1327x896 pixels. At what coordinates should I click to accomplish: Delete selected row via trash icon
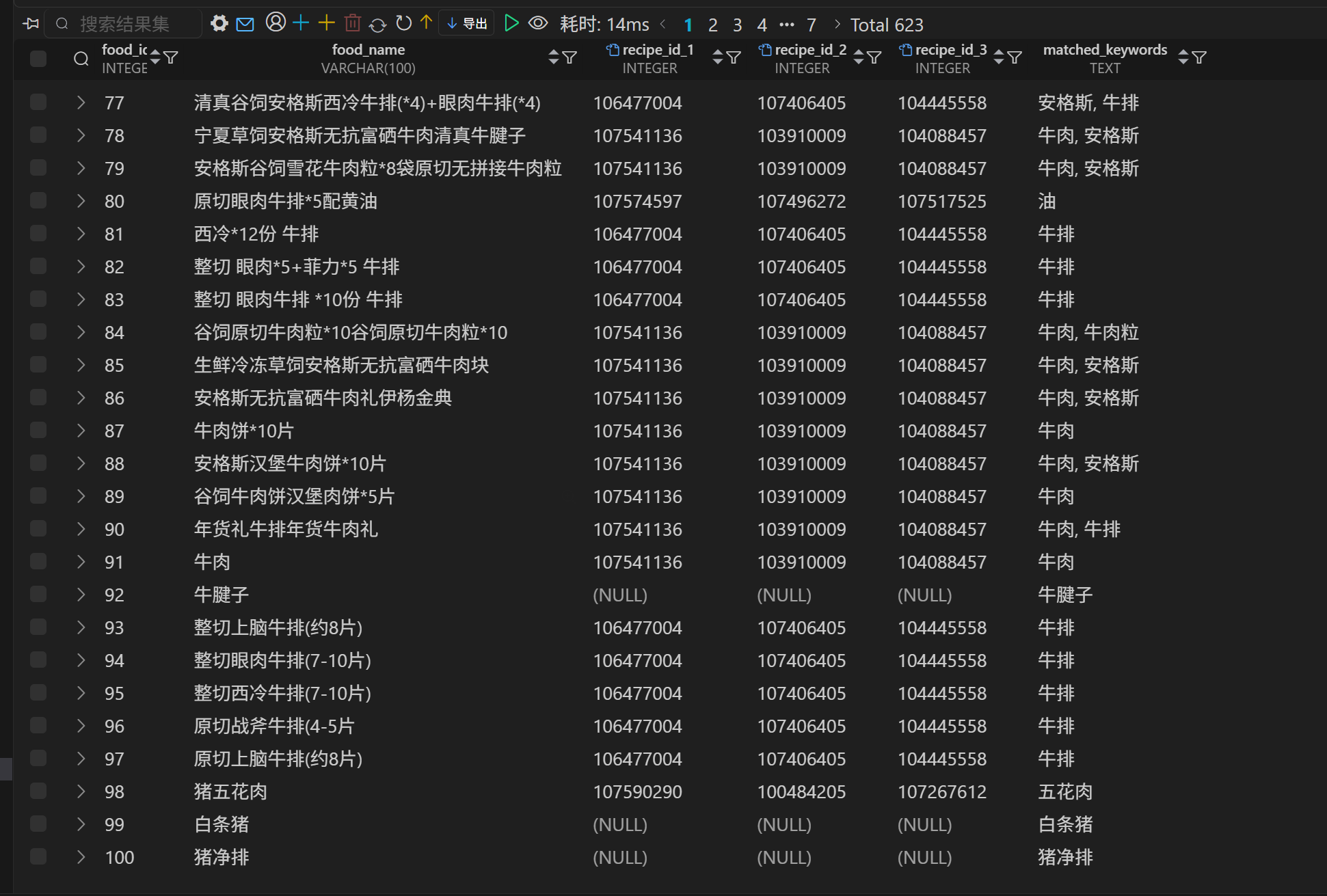(353, 23)
